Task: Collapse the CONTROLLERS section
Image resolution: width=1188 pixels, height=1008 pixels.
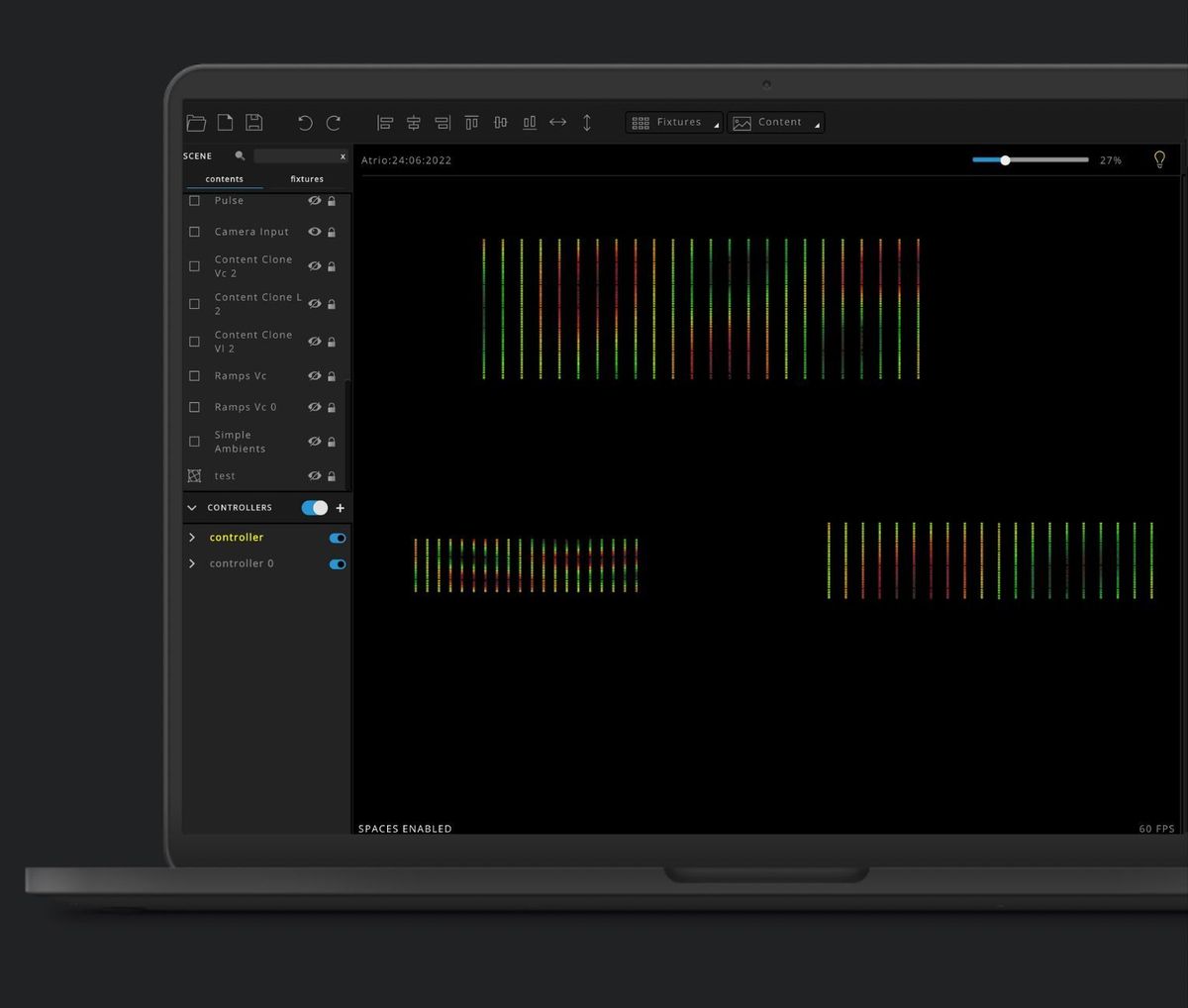Action: (192, 508)
